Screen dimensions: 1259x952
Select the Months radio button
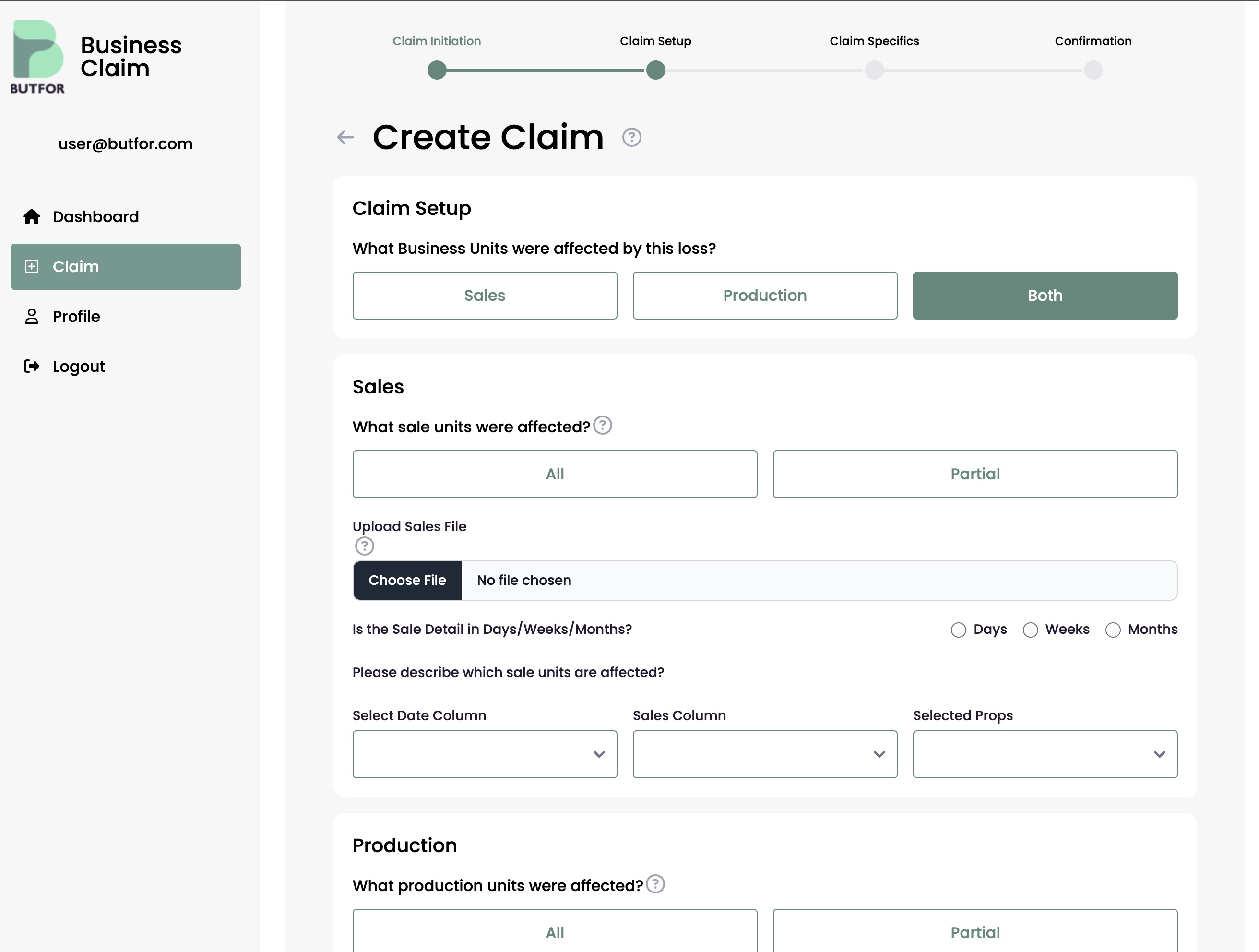pos(1113,630)
